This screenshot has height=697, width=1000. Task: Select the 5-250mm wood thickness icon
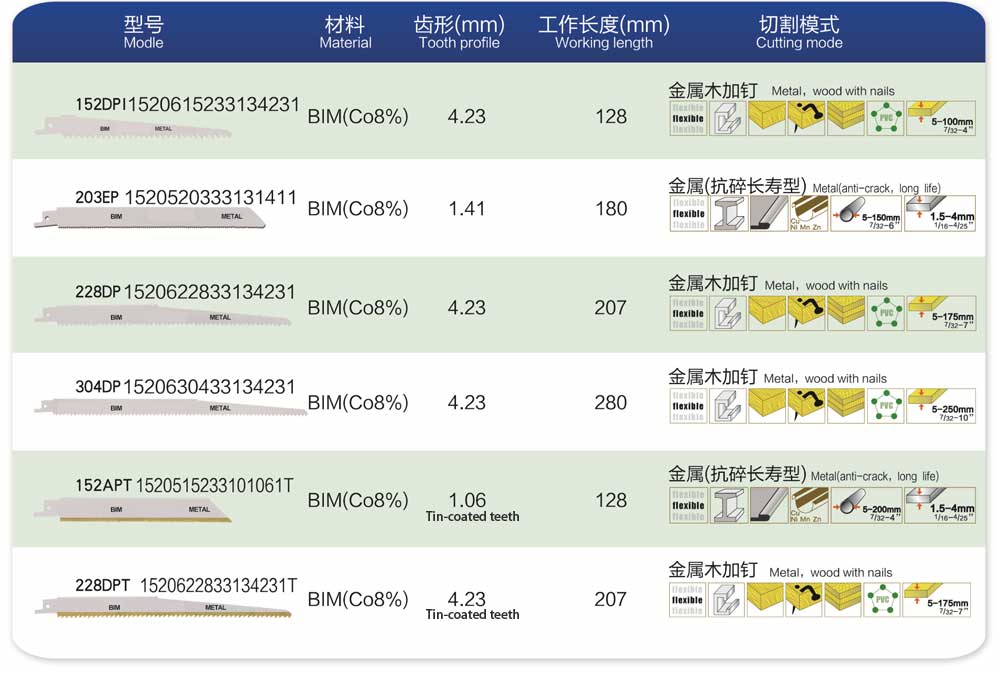939,404
